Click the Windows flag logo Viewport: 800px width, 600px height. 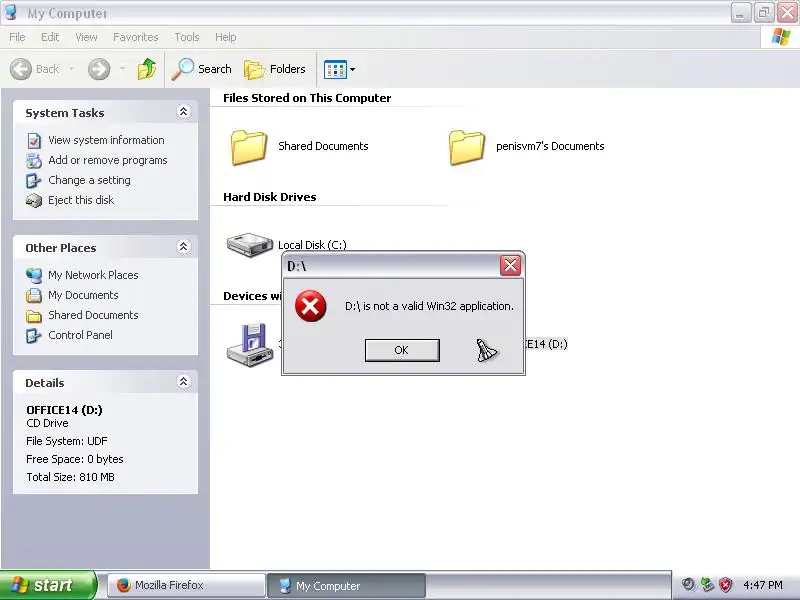[x=781, y=37]
